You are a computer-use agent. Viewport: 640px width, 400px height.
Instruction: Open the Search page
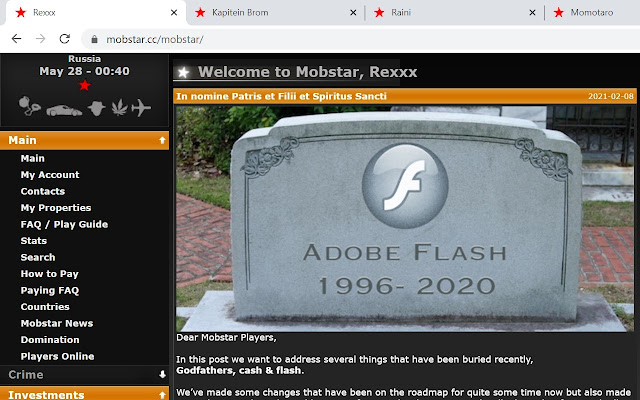[x=38, y=257]
